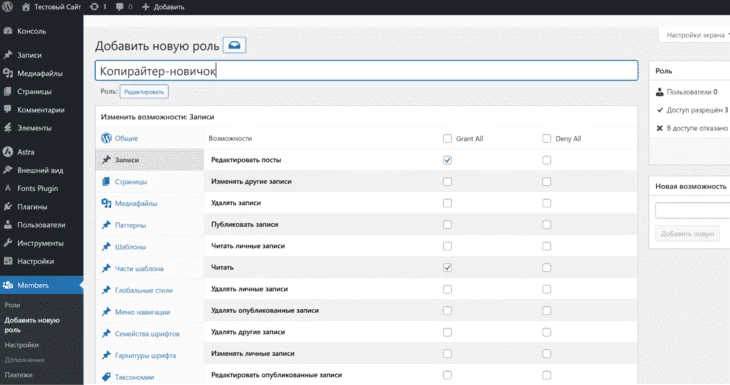Click the Новая возможность input field
This screenshot has height=385, width=730.
693,210
